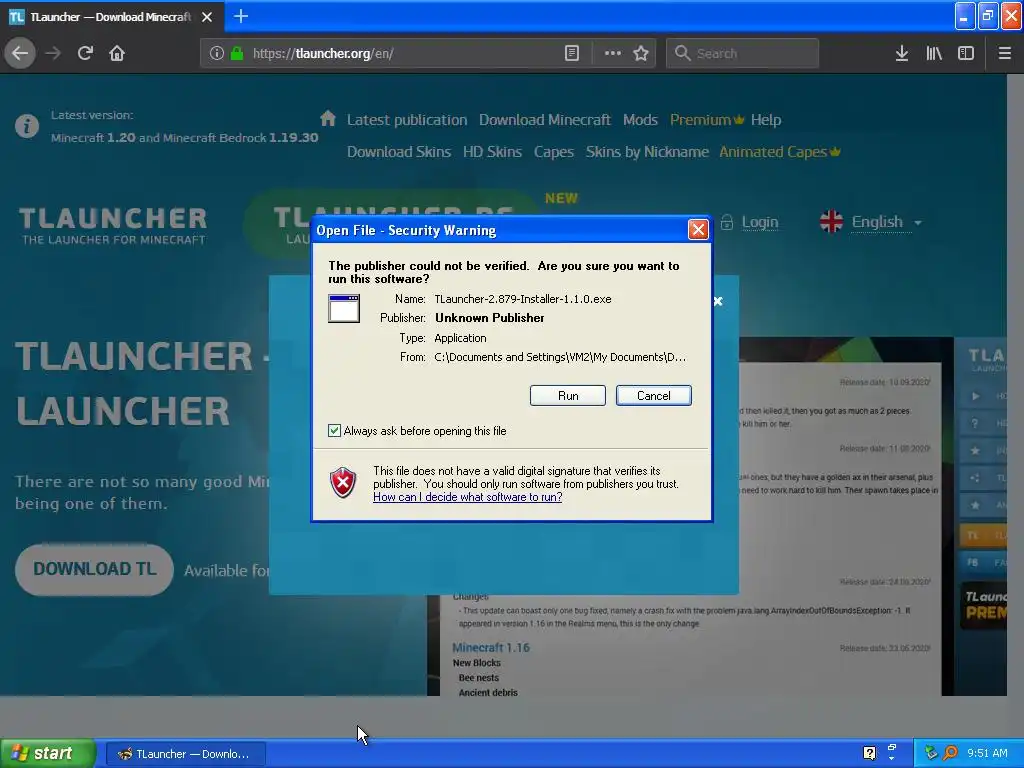
Task: Open Skins by Nickname link
Action: point(647,152)
